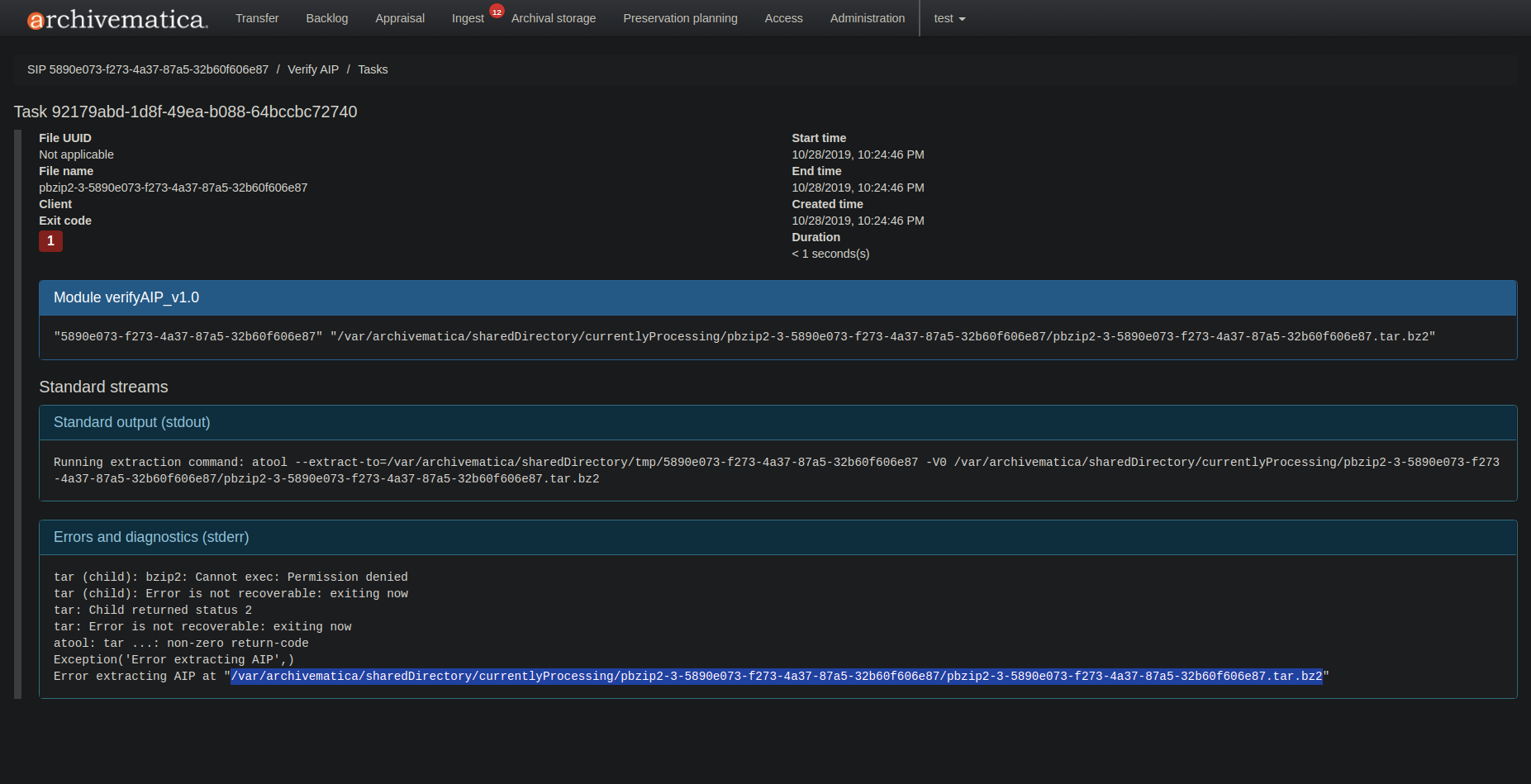
Task: Click the Tasks breadcrumb entry
Action: pos(373,69)
